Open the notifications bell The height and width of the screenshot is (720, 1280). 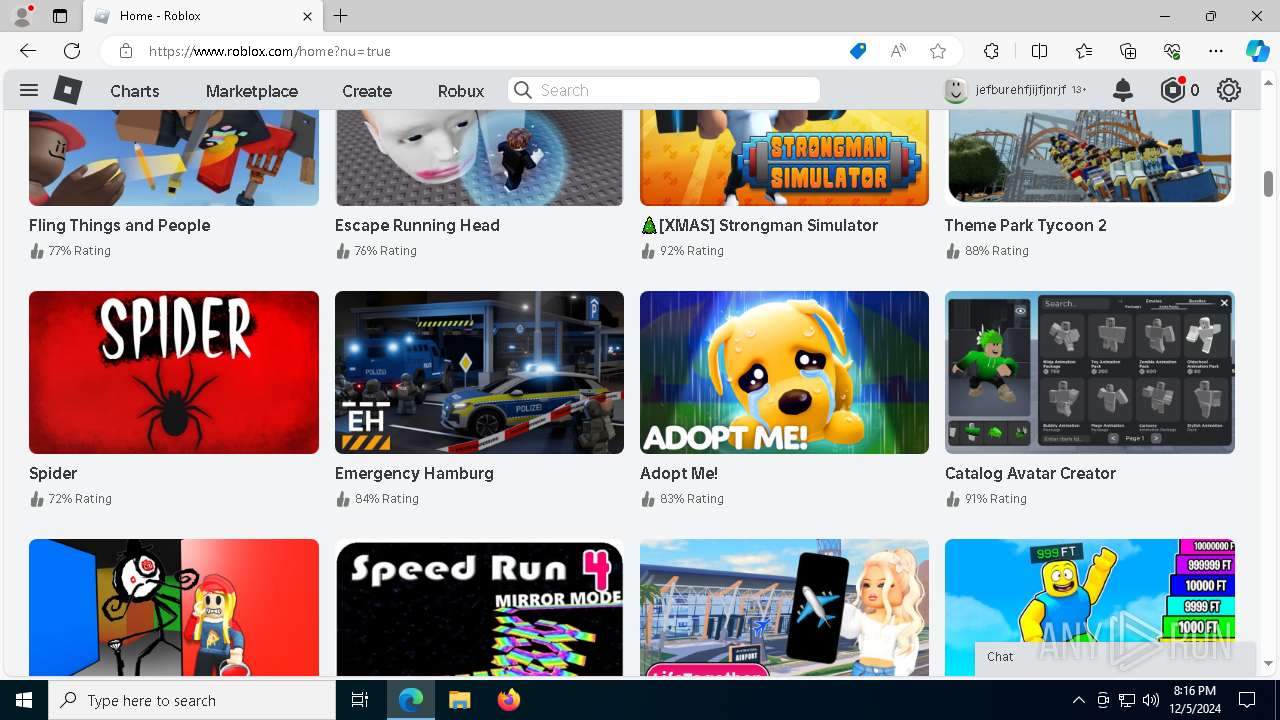click(1123, 90)
